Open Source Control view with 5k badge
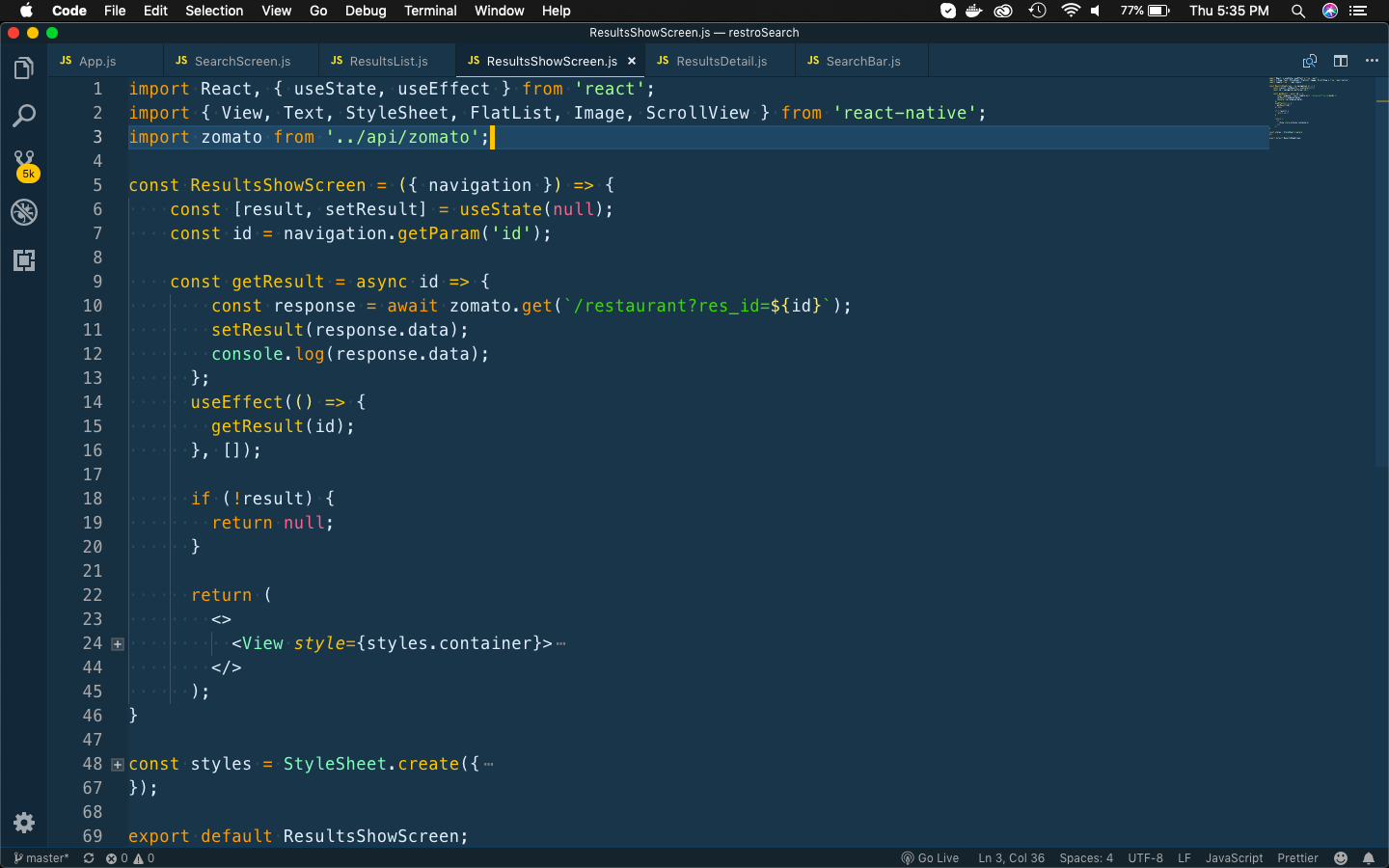 [25, 165]
